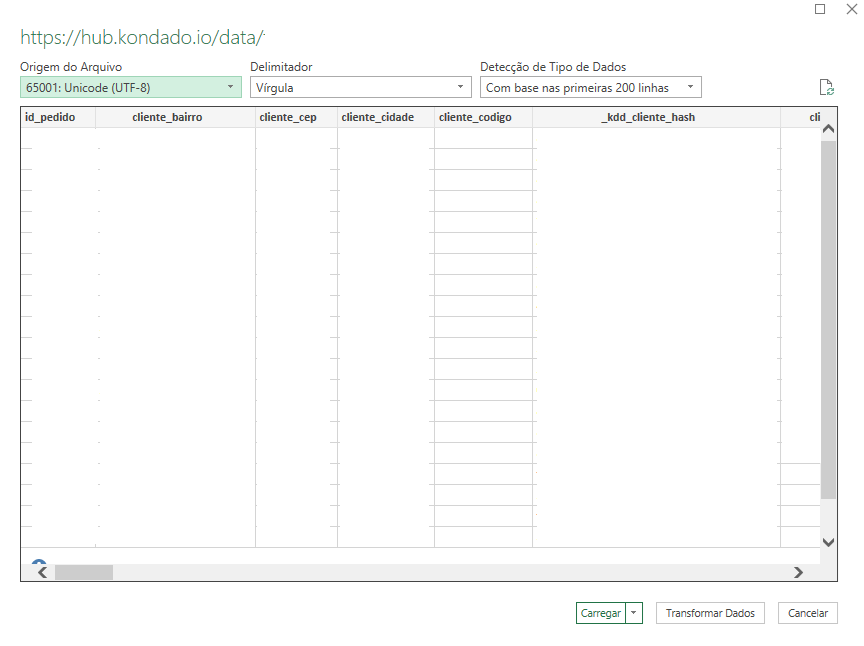Expand the Carregar split-button arrow
Screen dimensions: 864x646
click(633, 613)
